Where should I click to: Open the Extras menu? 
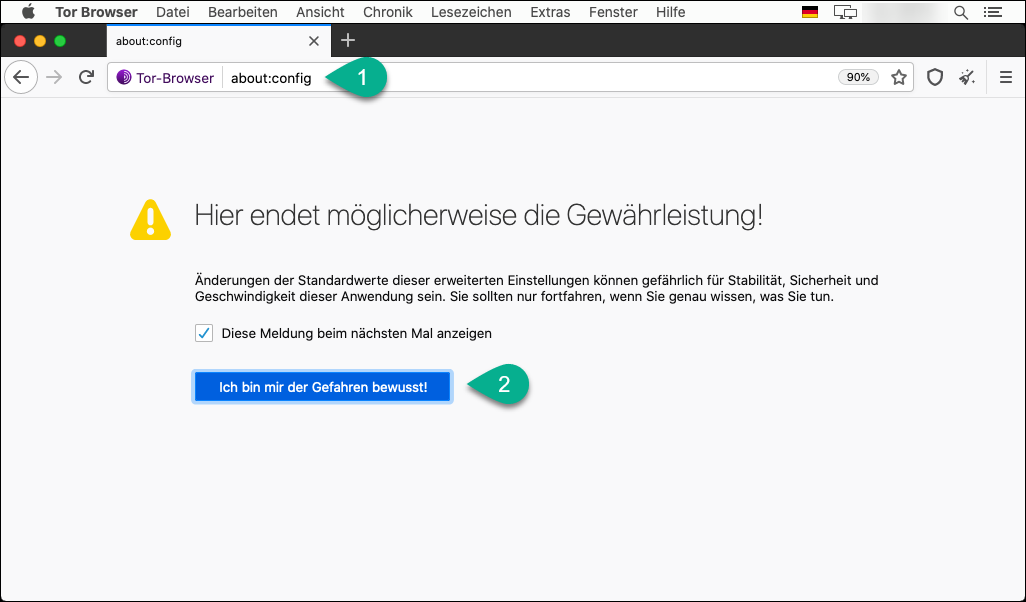550,12
